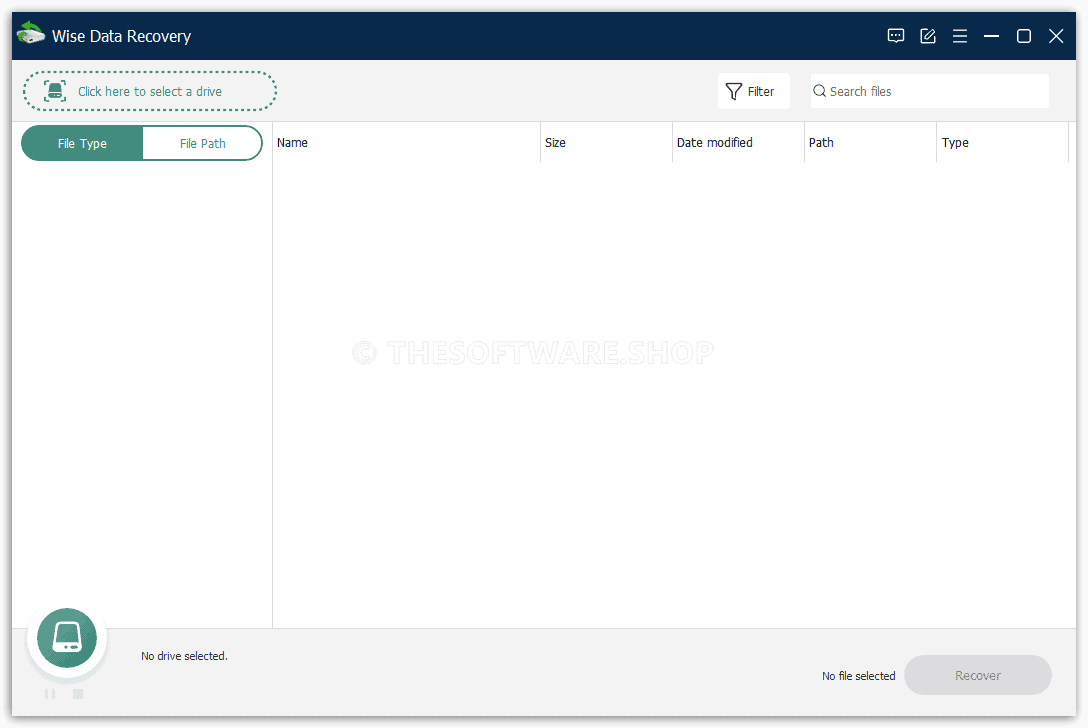Click here to select a drive

[150, 91]
